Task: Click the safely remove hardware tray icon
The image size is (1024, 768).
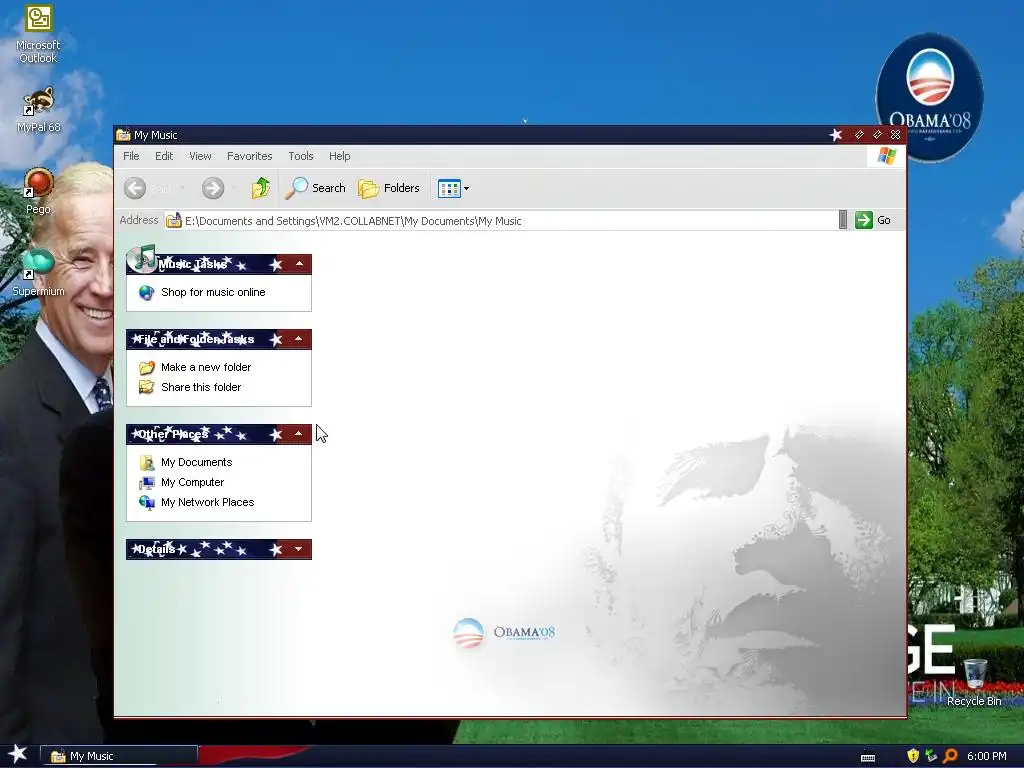Action: 931,756
